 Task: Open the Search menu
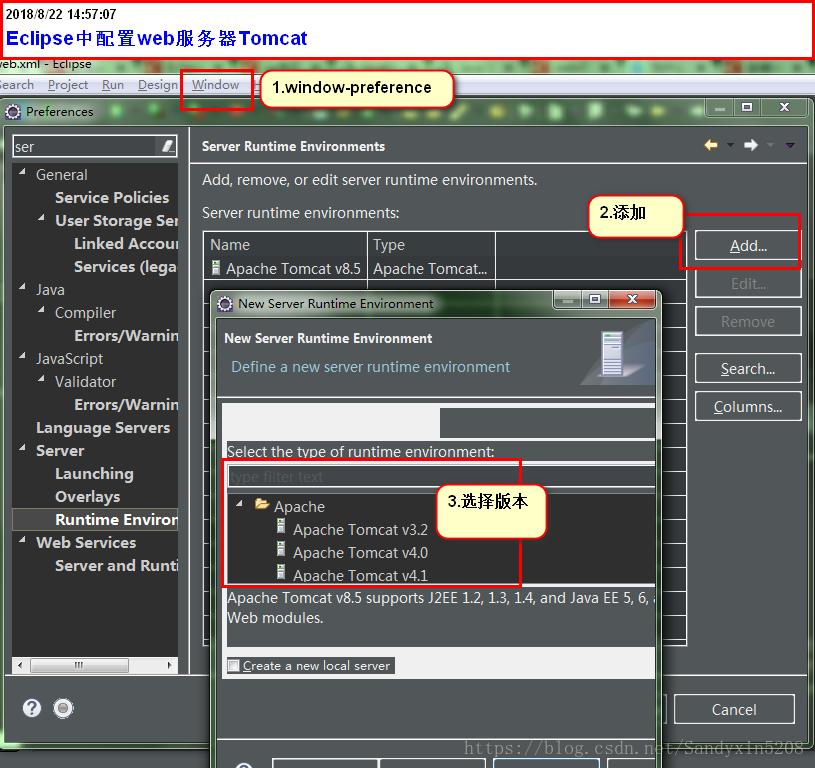click(x=17, y=85)
